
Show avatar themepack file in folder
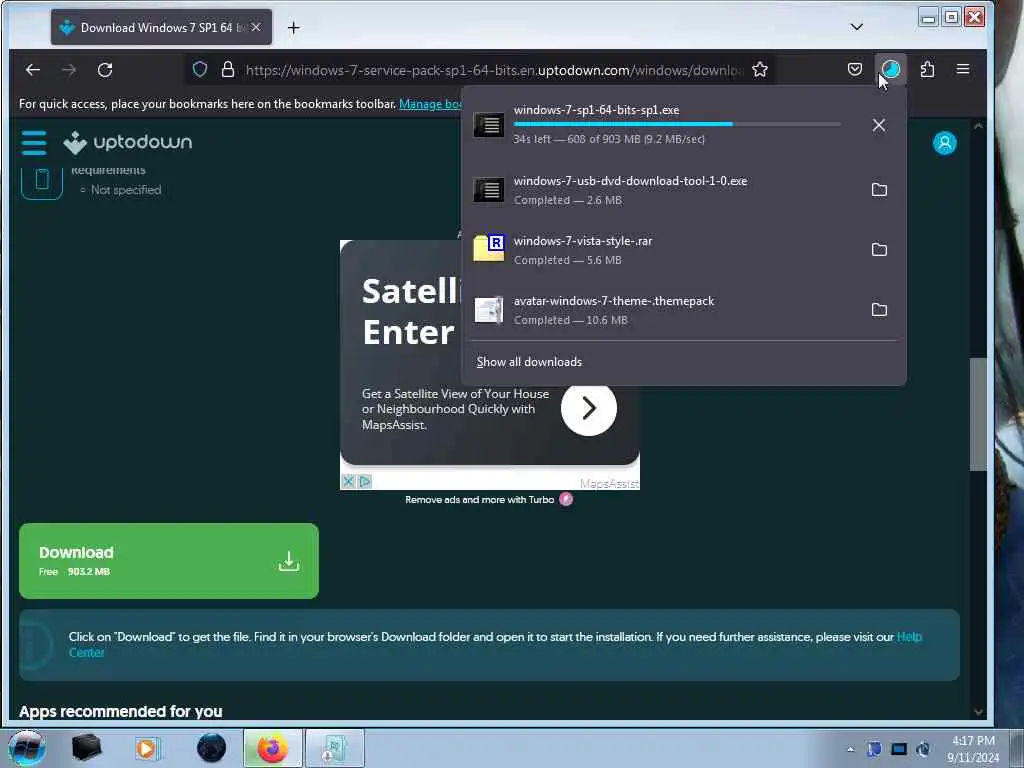[x=879, y=310]
